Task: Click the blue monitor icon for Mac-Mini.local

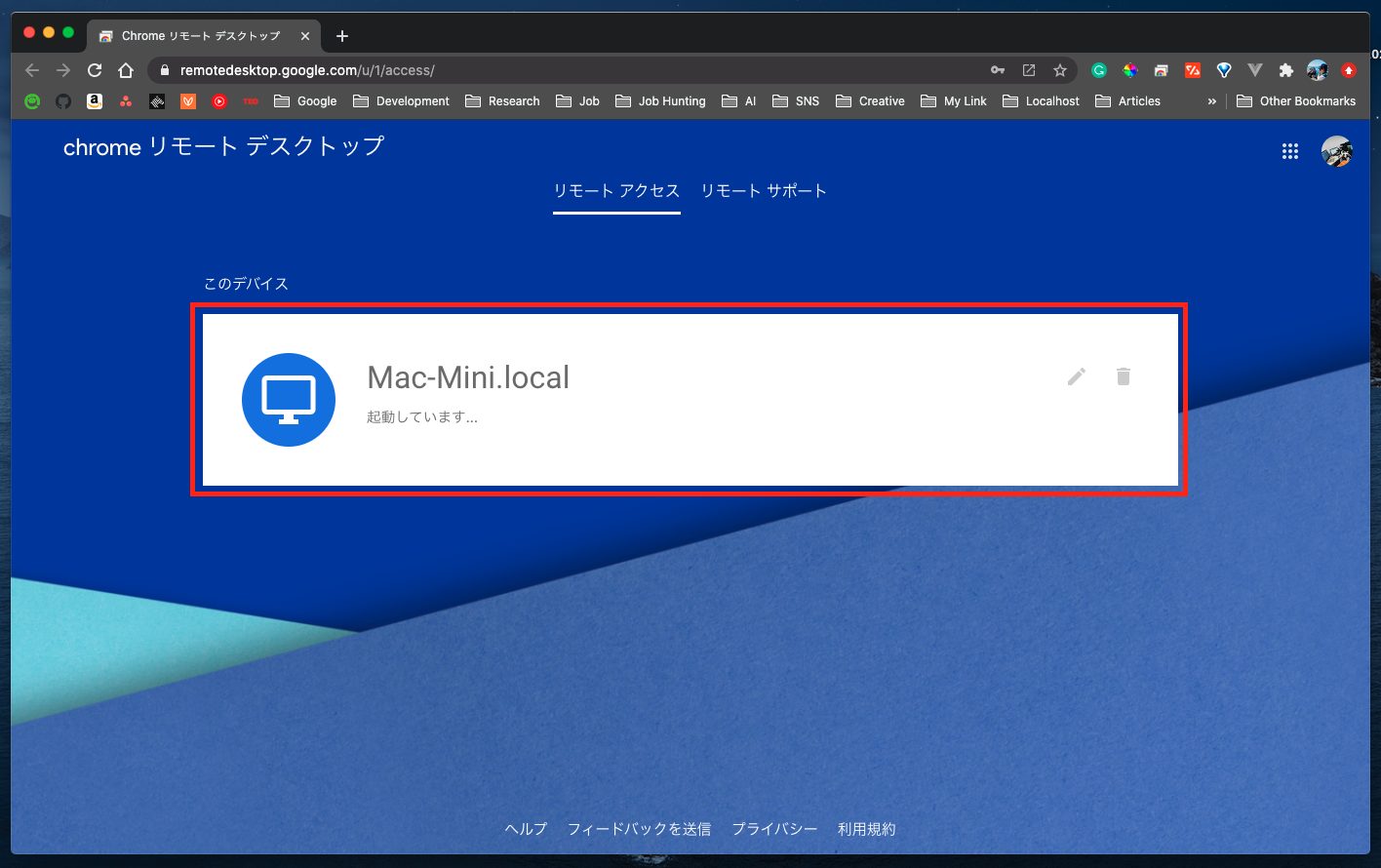Action: pos(289,400)
